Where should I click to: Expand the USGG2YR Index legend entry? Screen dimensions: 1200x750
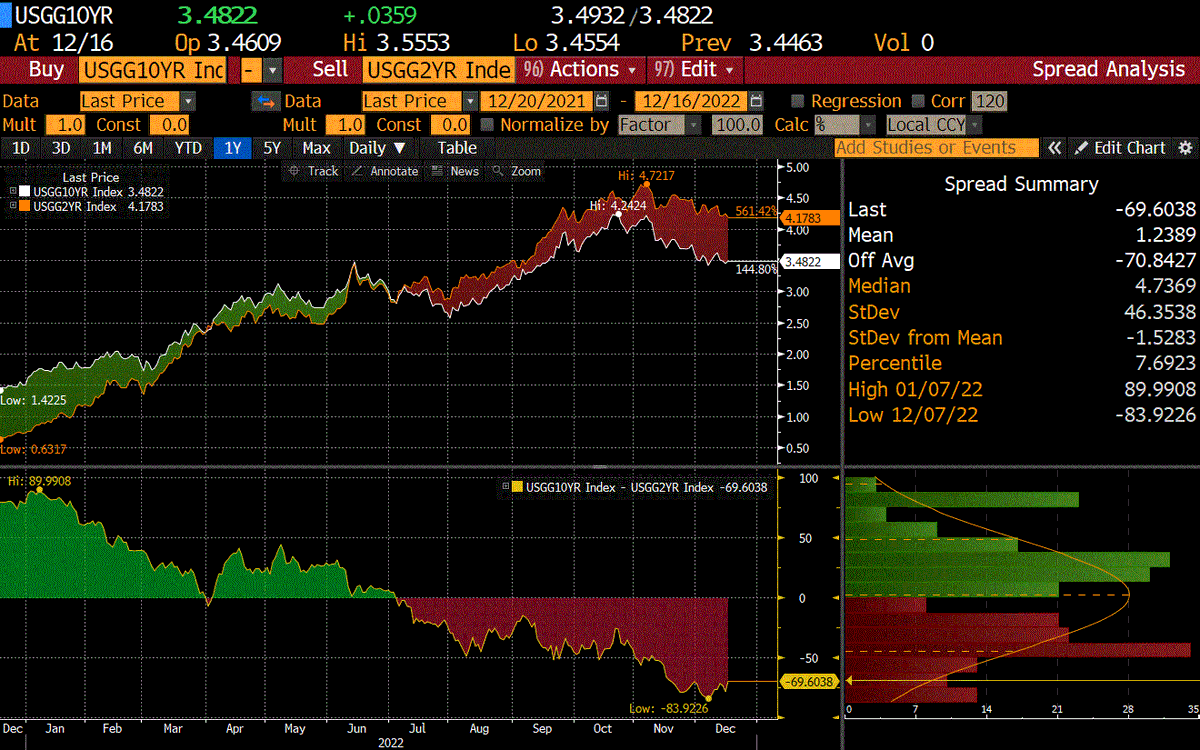point(13,206)
